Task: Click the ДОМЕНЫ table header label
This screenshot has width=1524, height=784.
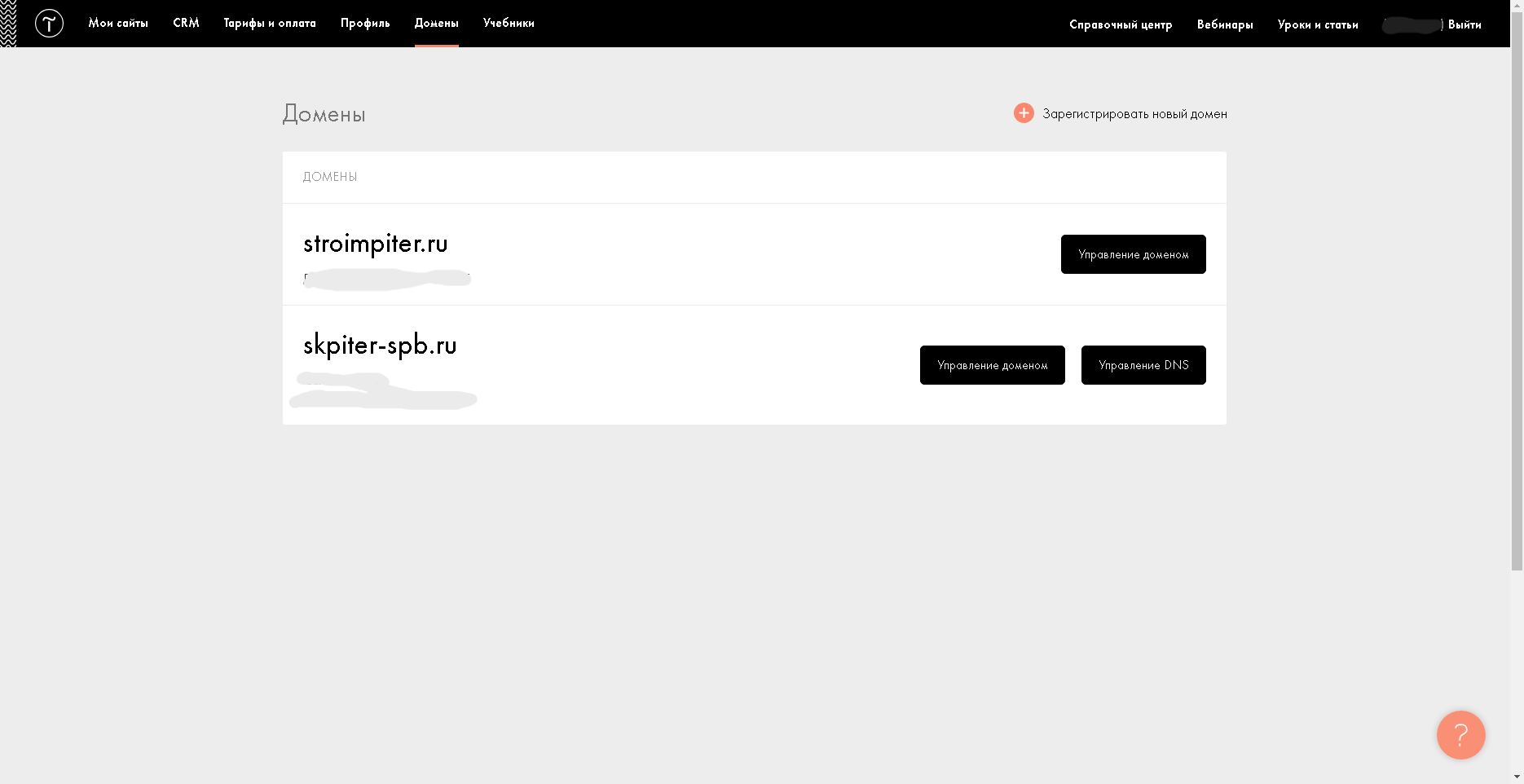Action: tap(330, 177)
